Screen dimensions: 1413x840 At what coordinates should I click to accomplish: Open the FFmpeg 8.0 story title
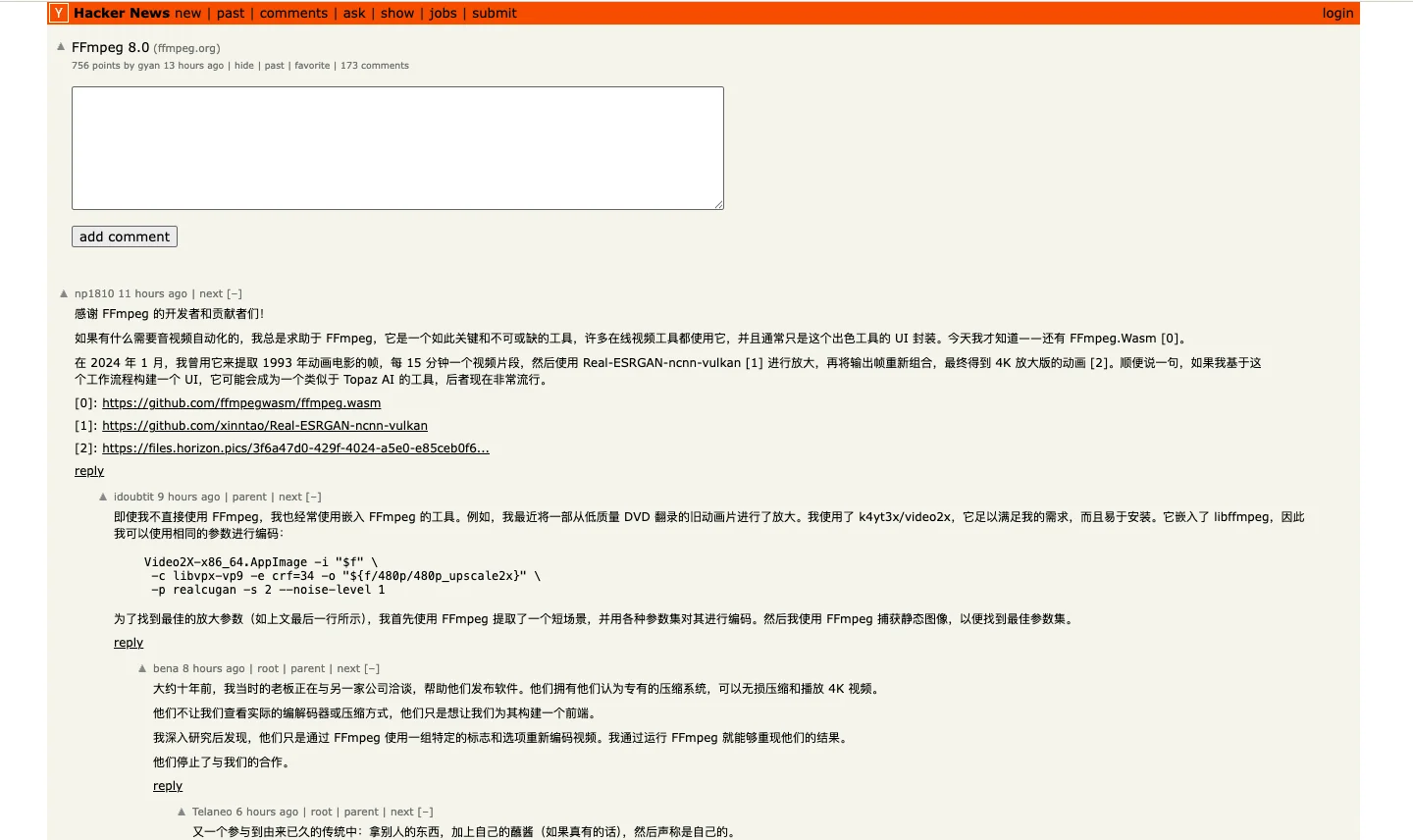[x=111, y=47]
